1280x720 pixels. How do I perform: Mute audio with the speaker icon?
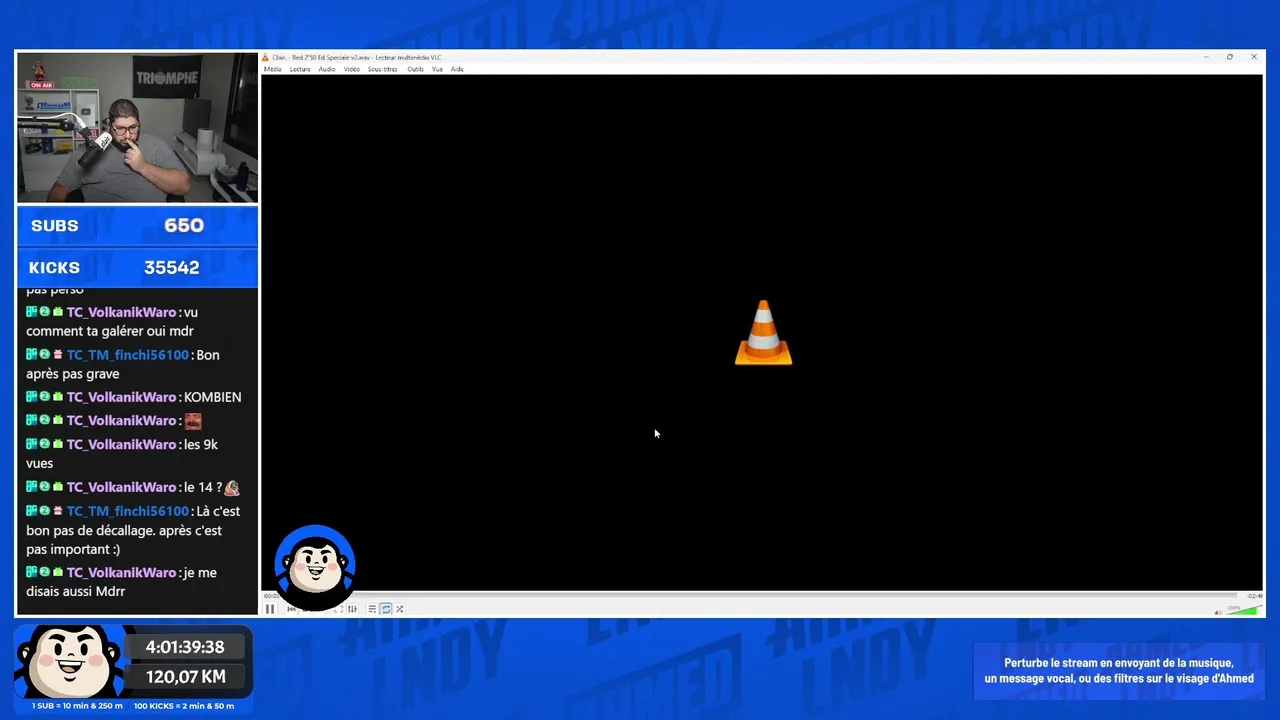coord(1218,610)
